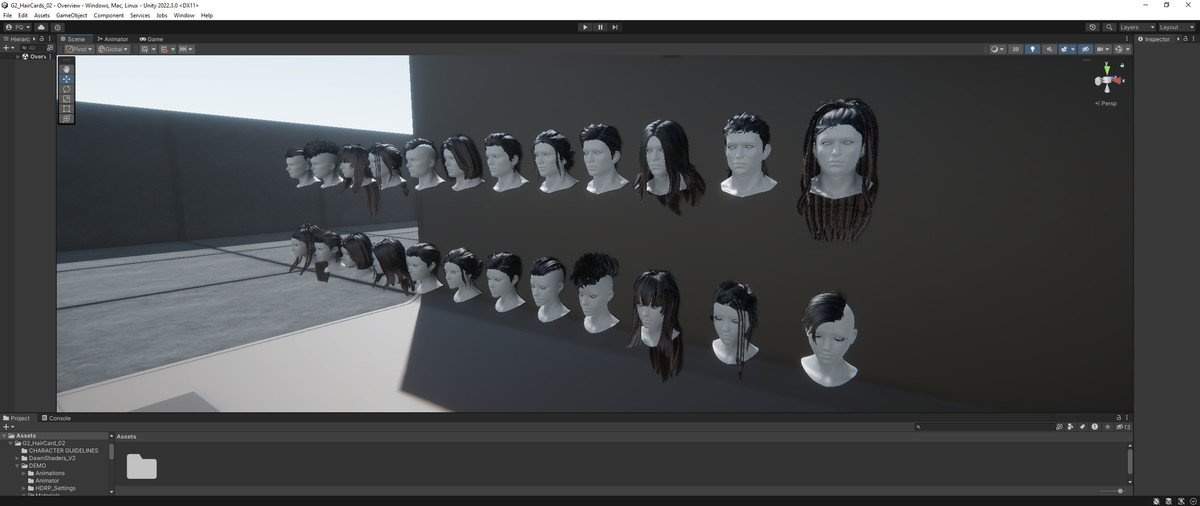Switch to the Animator tab
Viewport: 1200px width, 506px height.
coord(113,38)
